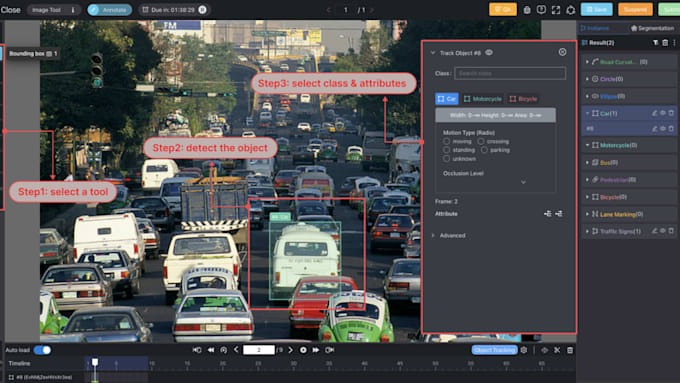This screenshot has width=680, height=383.
Task: Expand the Traffic Signs(1) class row
Action: tap(587, 231)
